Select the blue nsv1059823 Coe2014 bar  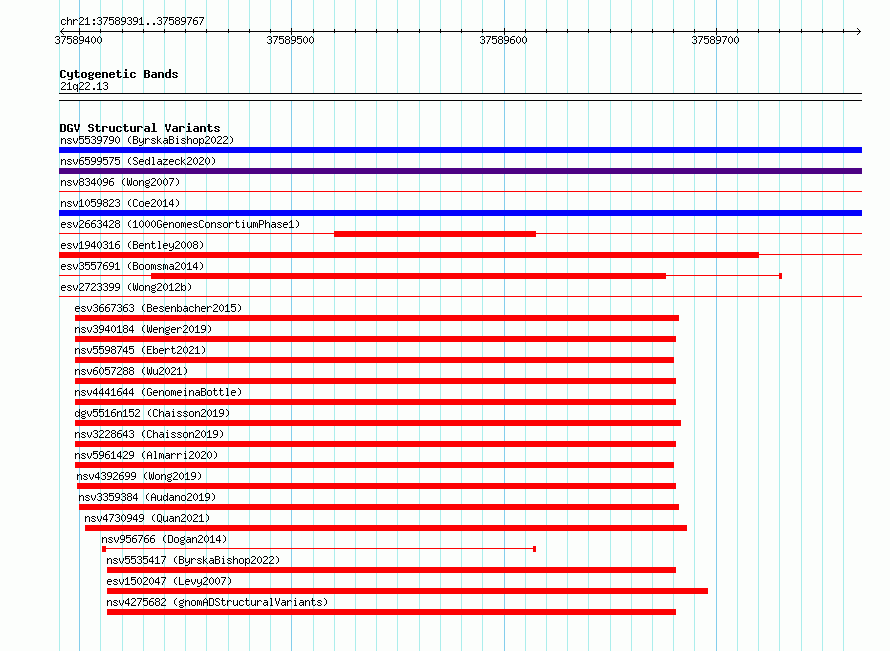460,213
